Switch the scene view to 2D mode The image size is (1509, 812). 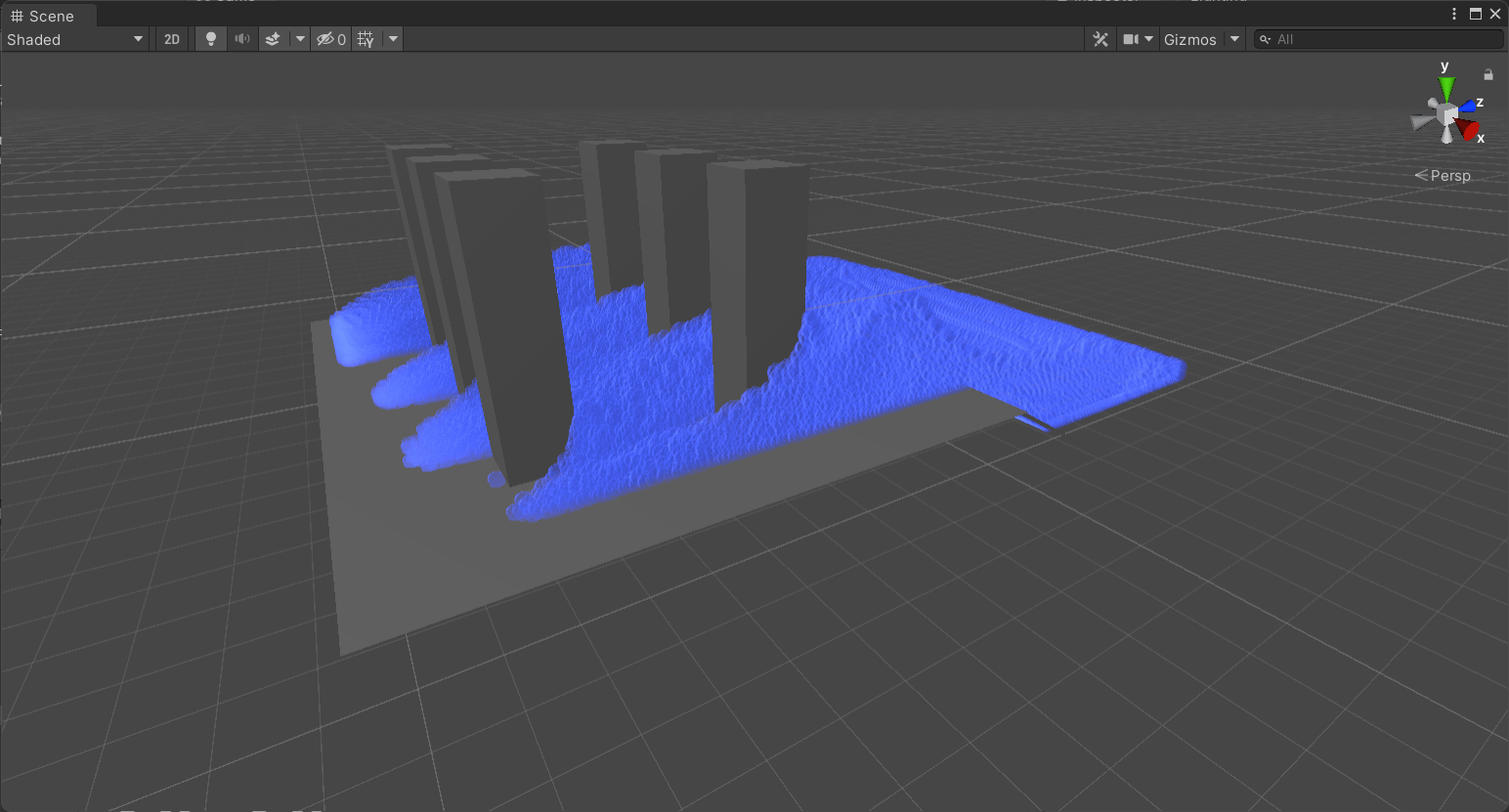click(x=172, y=39)
